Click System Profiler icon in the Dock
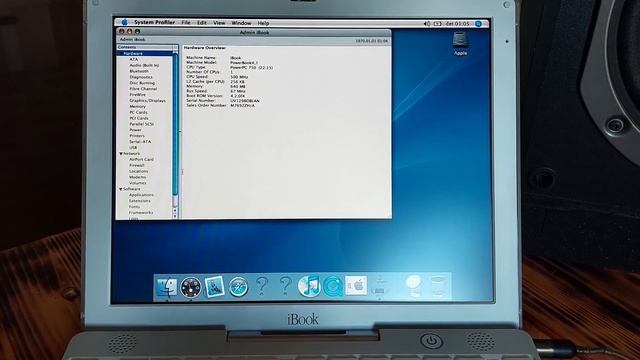640x360 pixels. (x=380, y=286)
